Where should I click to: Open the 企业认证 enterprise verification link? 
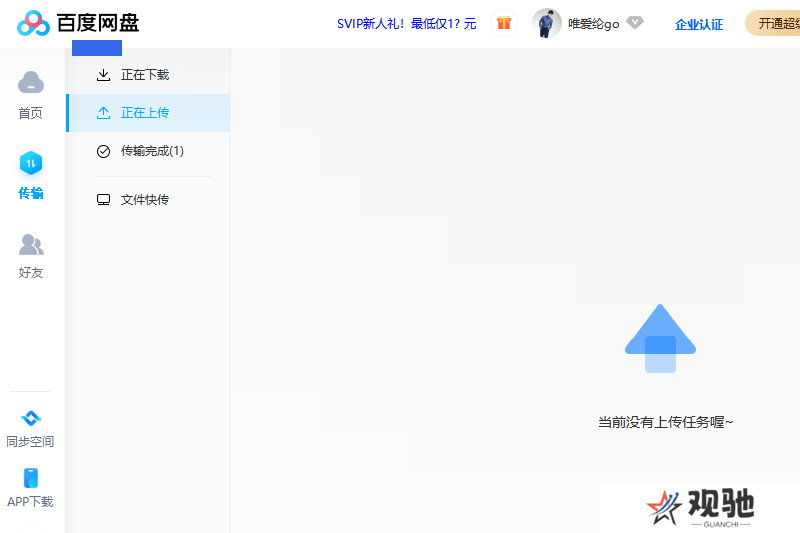click(699, 24)
